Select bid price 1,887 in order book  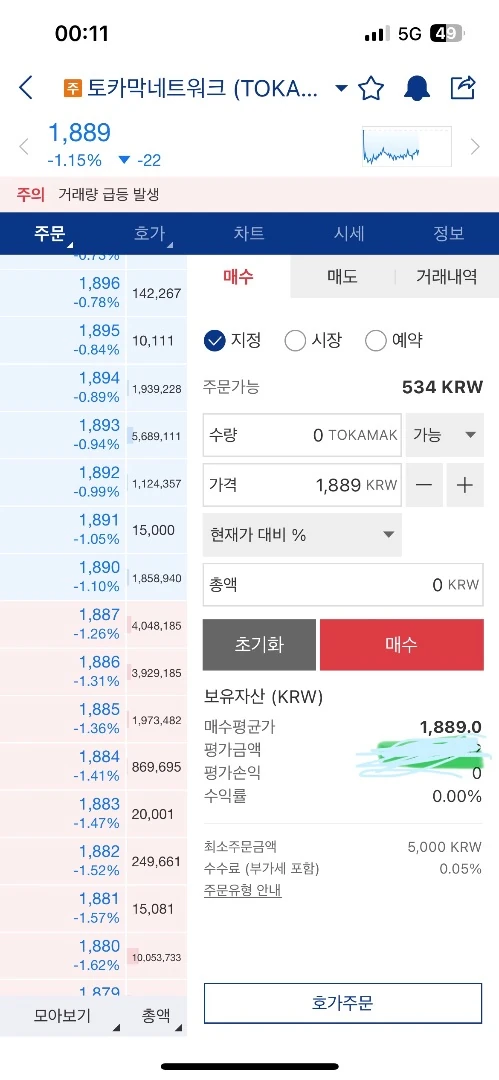point(63,625)
